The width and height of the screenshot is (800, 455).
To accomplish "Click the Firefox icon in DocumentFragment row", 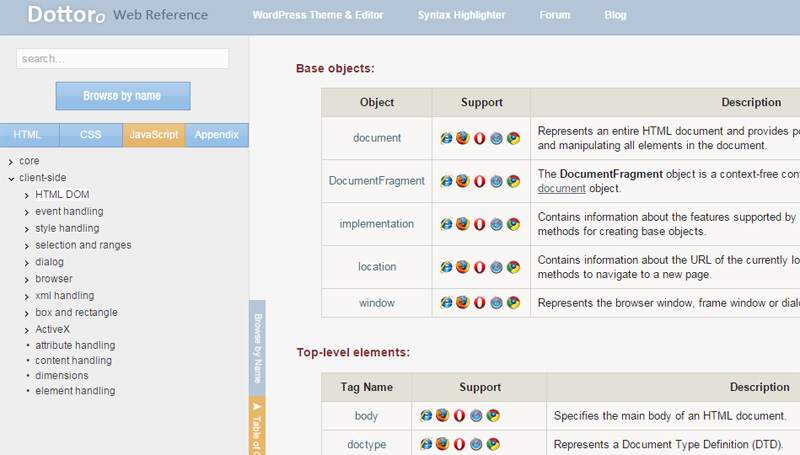I will click(x=462, y=181).
